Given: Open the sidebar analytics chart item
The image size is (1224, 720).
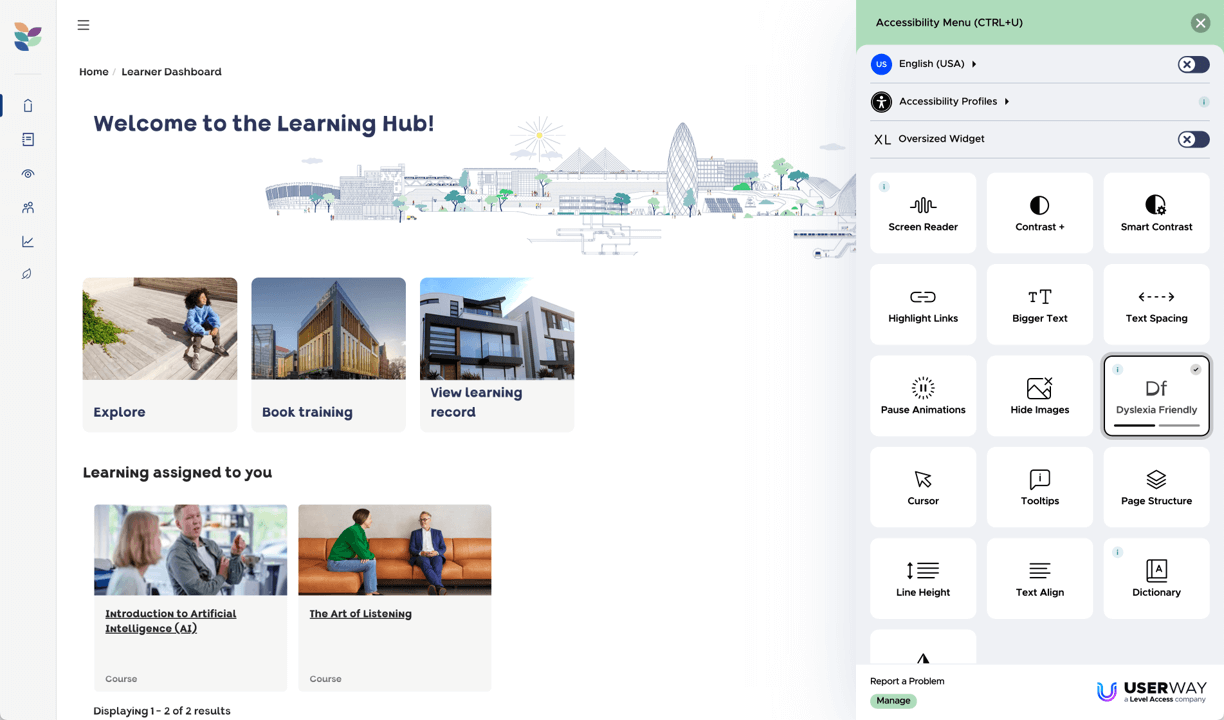Looking at the screenshot, I should tap(28, 242).
